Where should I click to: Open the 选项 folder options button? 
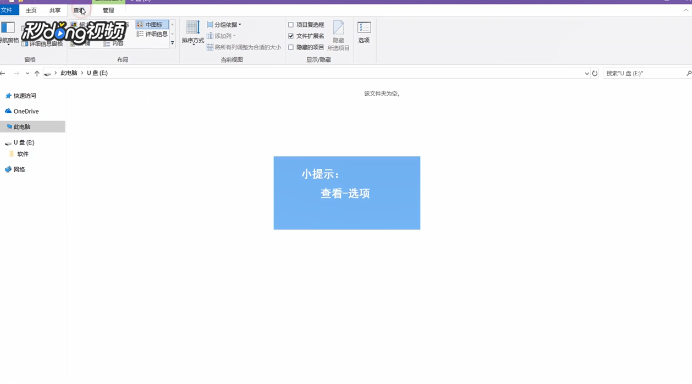[x=364, y=32]
